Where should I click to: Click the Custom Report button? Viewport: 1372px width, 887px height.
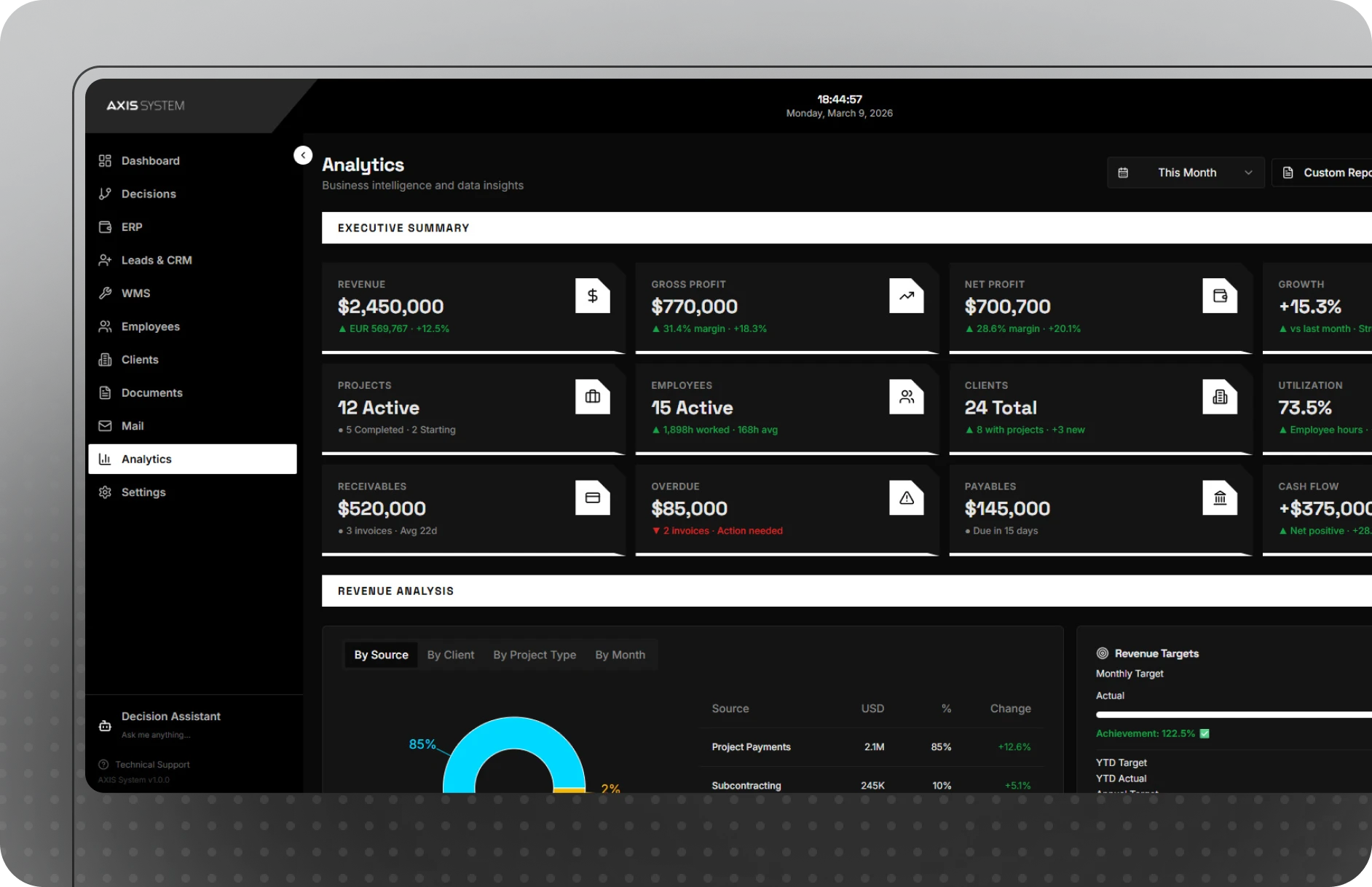[x=1325, y=173]
